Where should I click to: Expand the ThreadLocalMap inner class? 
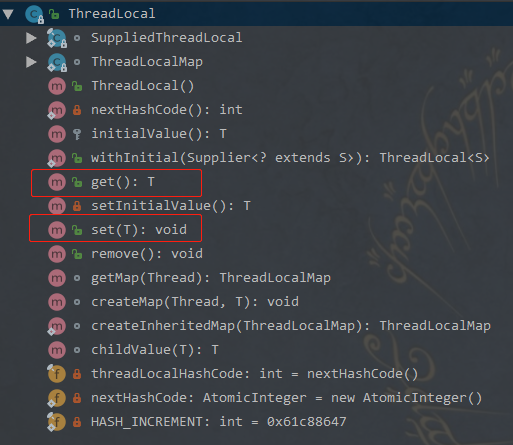pos(31,62)
